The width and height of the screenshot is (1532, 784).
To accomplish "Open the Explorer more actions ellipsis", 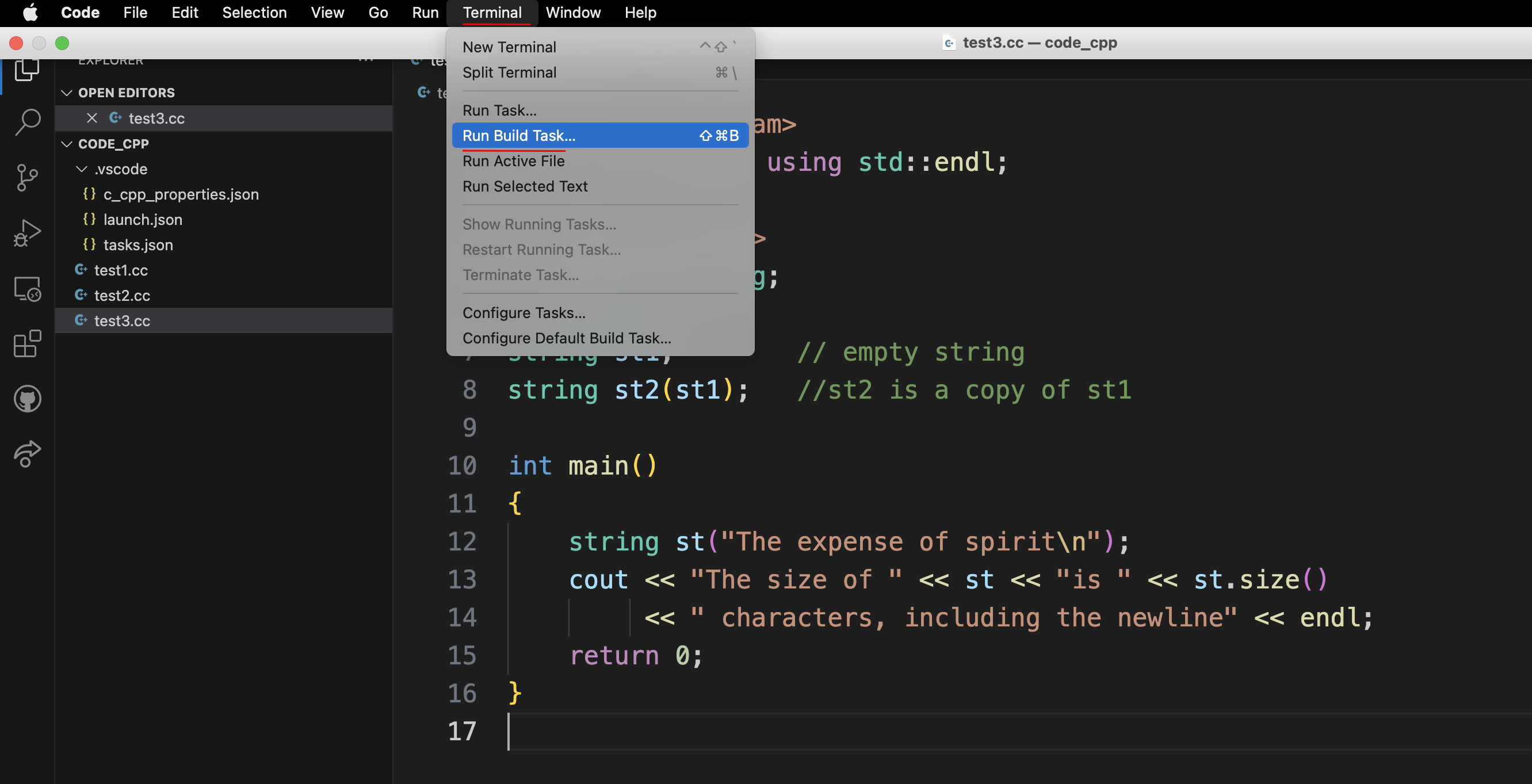I will tap(366, 60).
